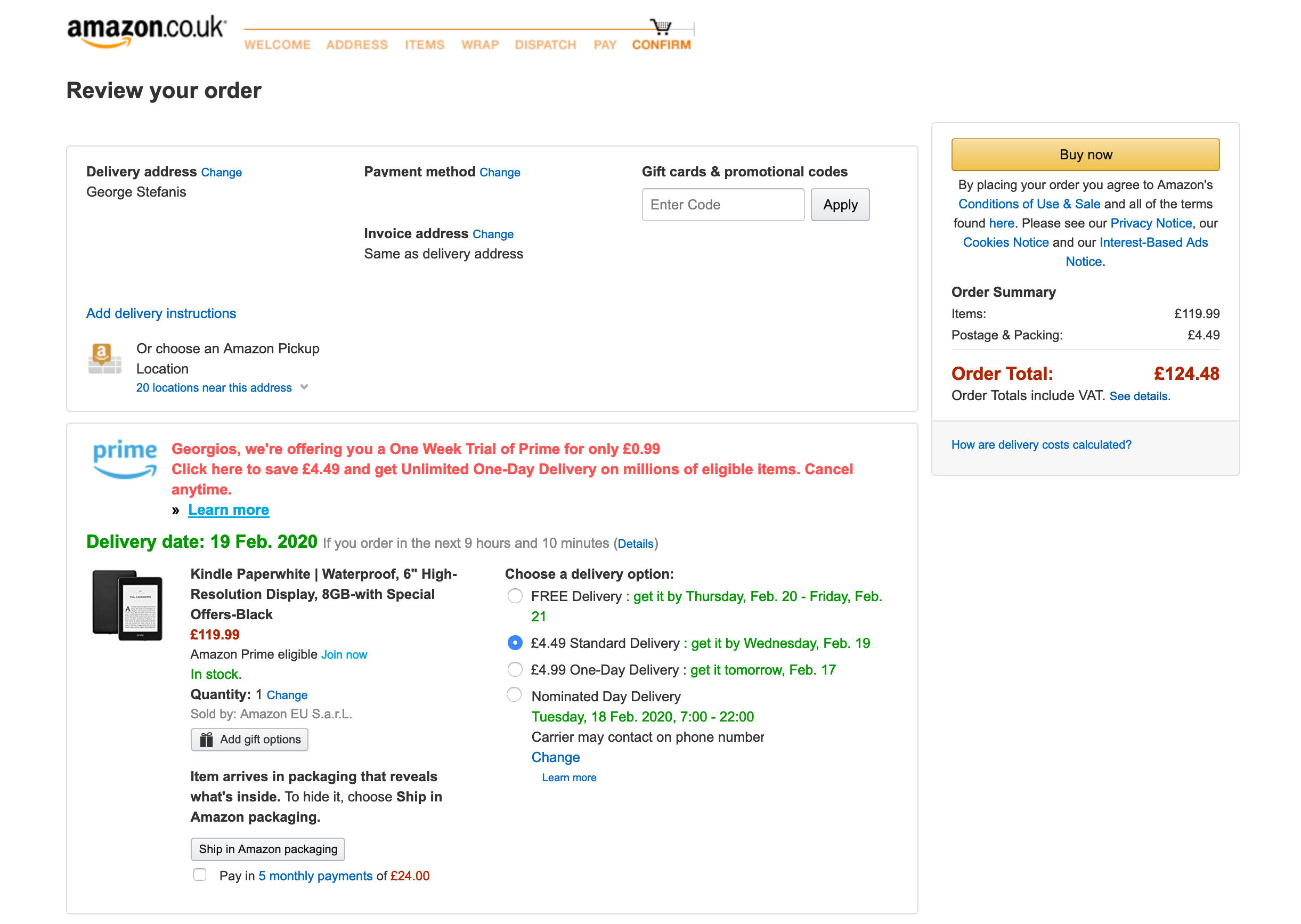1301x924 pixels.
Task: Go to the WELCOME checkout step
Action: point(277,44)
